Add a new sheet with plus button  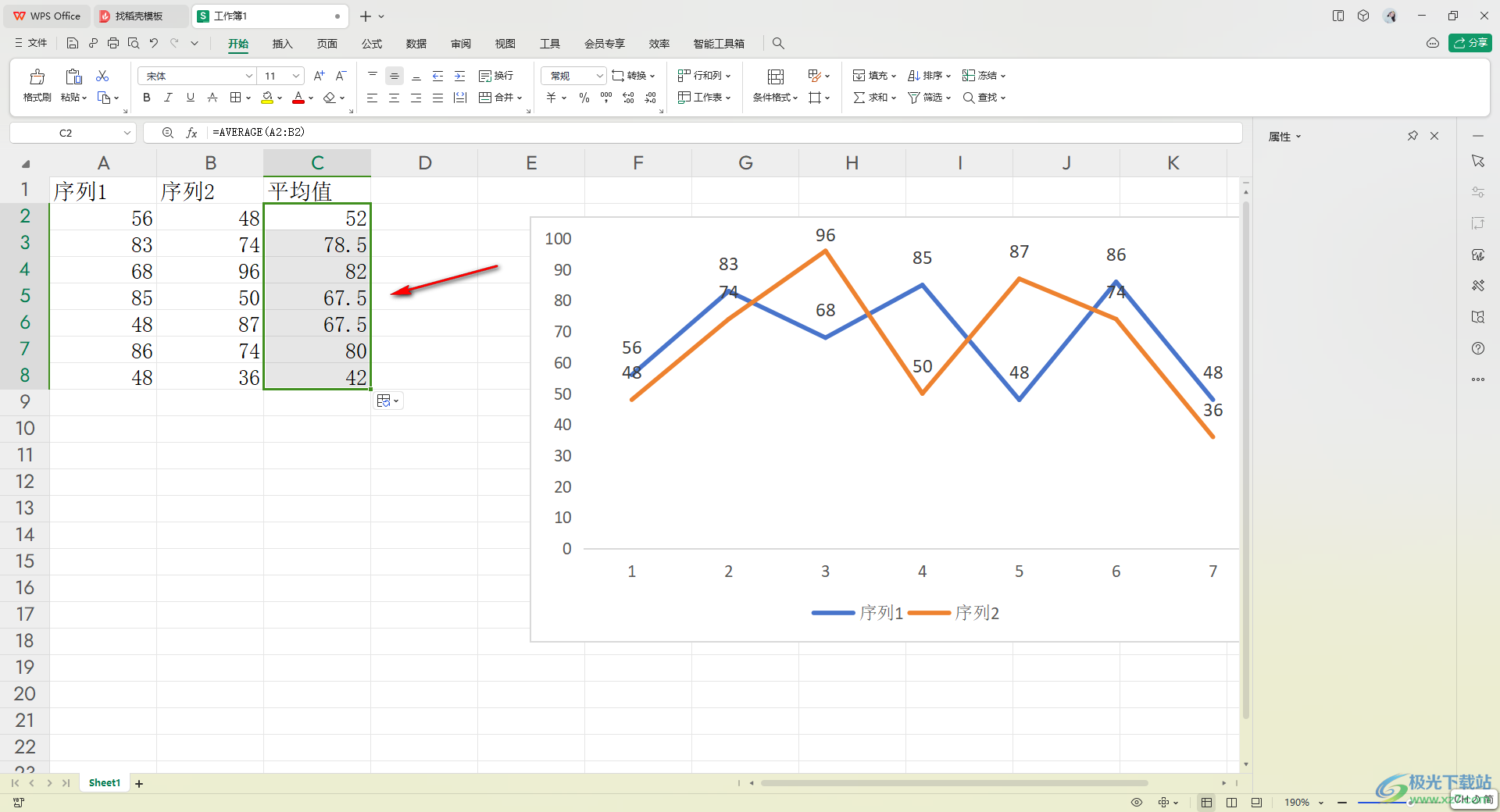pyautogui.click(x=139, y=783)
